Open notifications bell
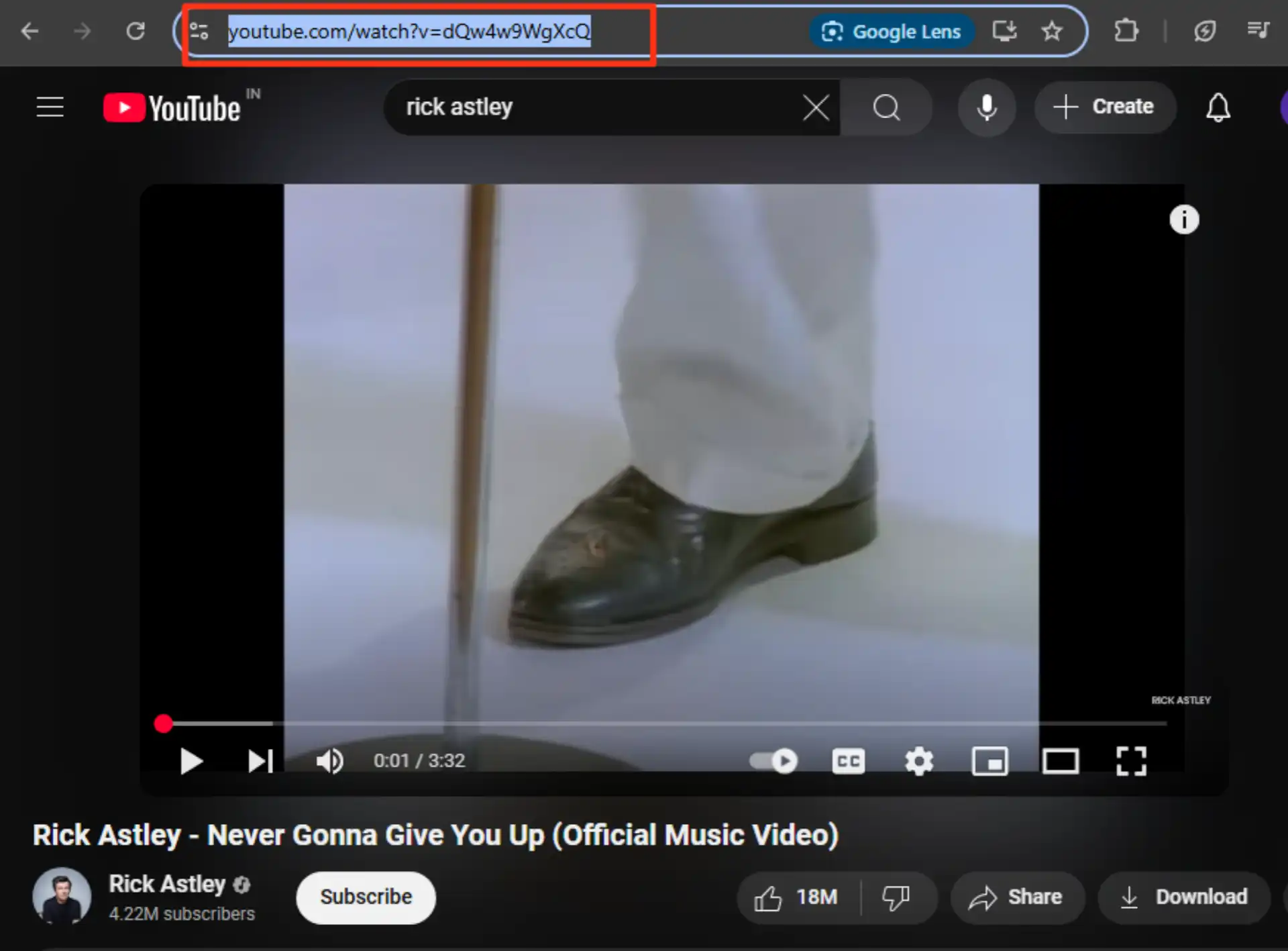 point(1218,107)
